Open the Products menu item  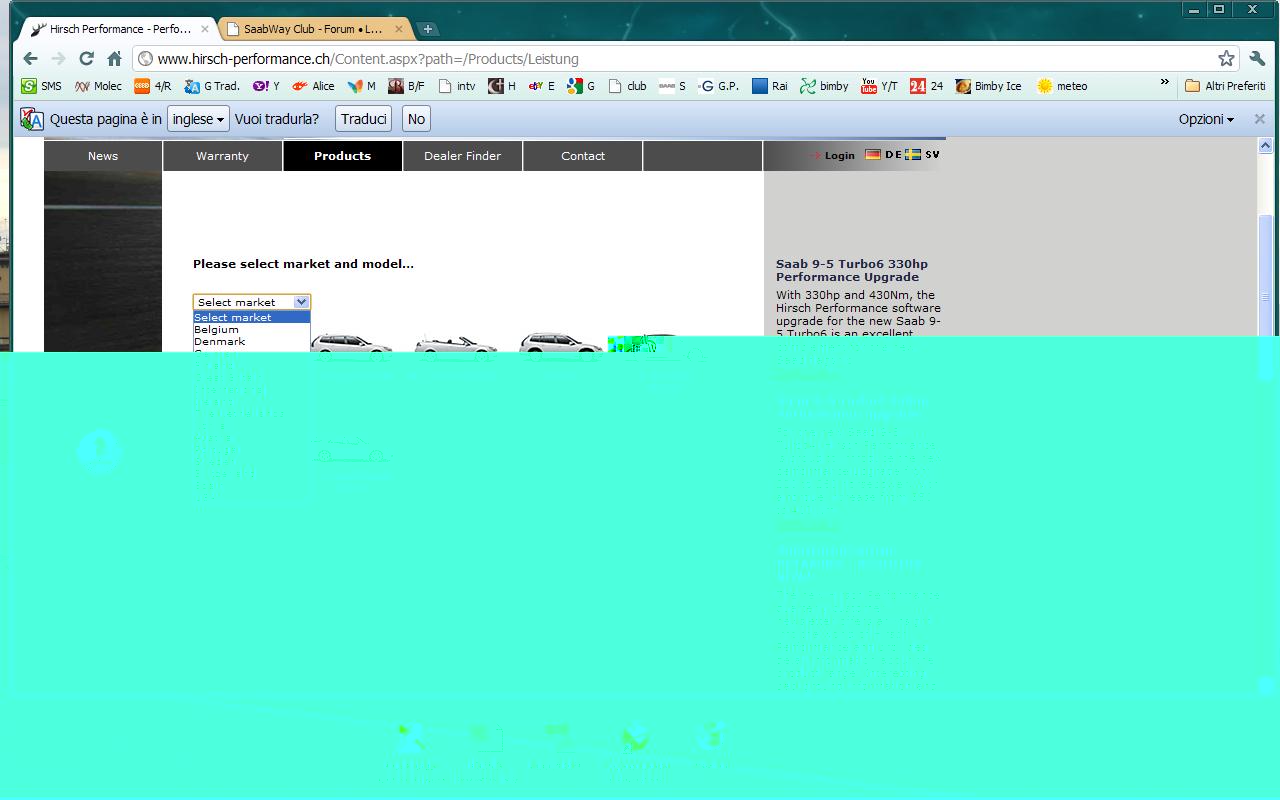coord(342,156)
